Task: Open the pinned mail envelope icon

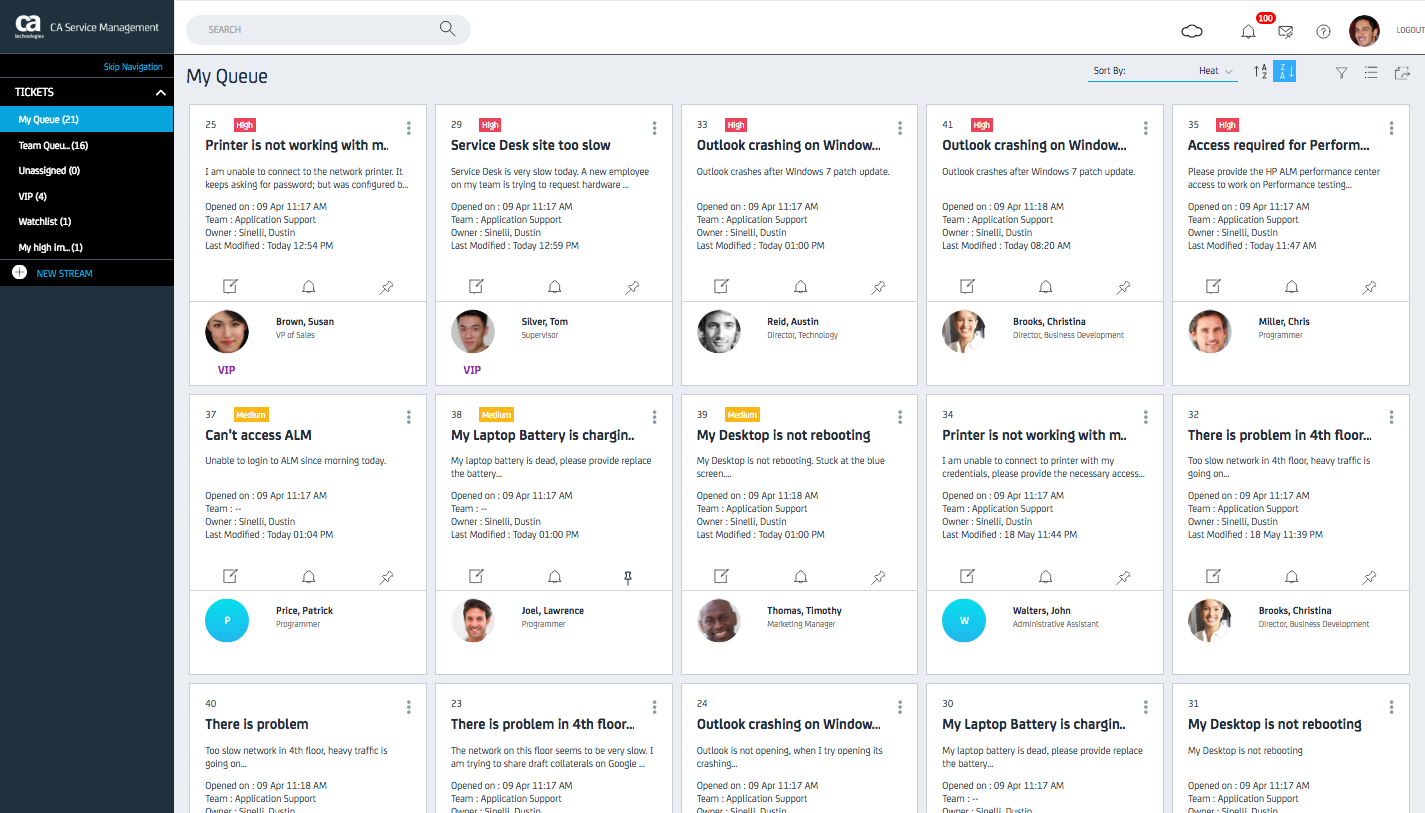Action: 1286,31
